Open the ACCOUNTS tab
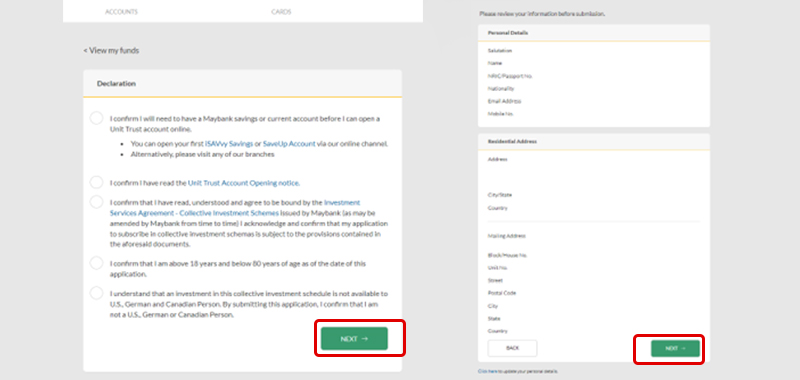The width and height of the screenshot is (800, 380). point(121,12)
